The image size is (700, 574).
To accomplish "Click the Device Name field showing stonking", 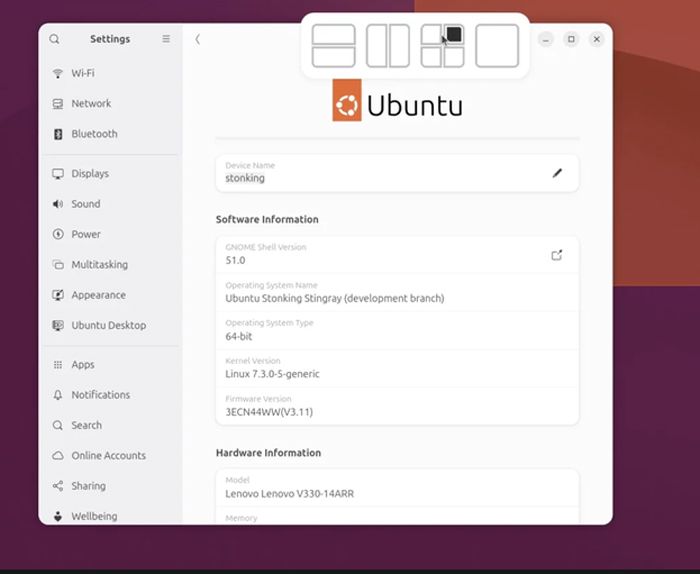I will (x=397, y=173).
